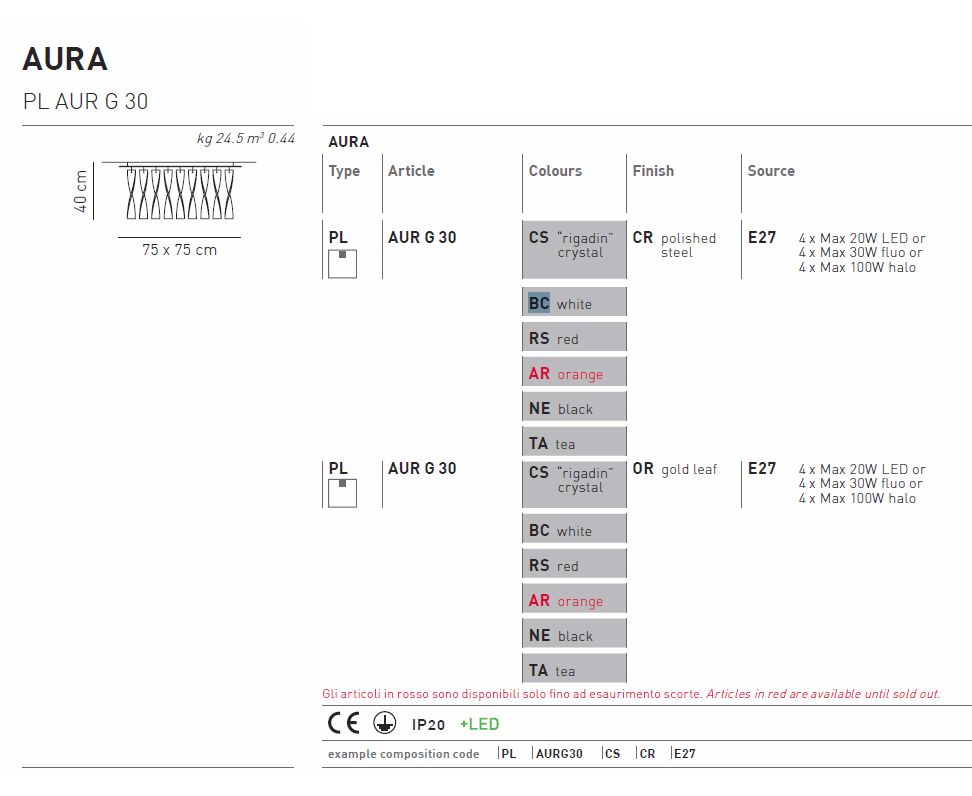
Task: Click the CR polished steel finish
Action: 674,244
